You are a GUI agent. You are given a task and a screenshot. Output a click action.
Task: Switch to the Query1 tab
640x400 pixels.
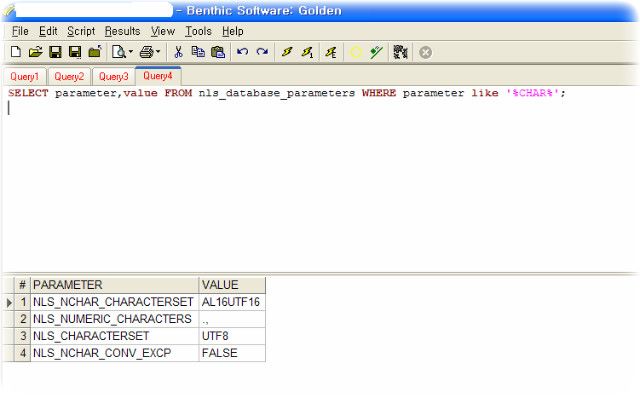pos(24,76)
